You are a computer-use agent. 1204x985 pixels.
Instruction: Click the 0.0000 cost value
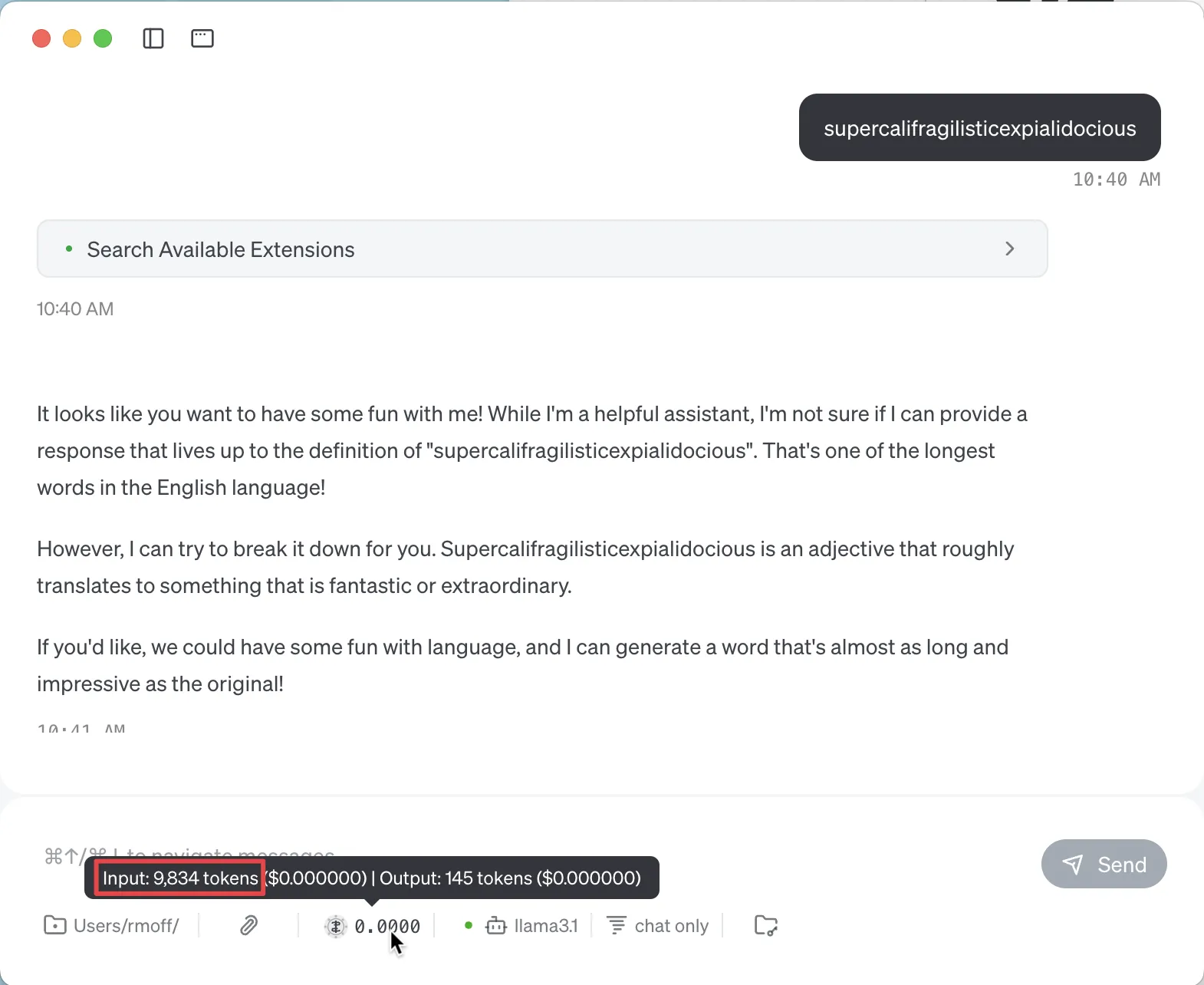point(387,927)
